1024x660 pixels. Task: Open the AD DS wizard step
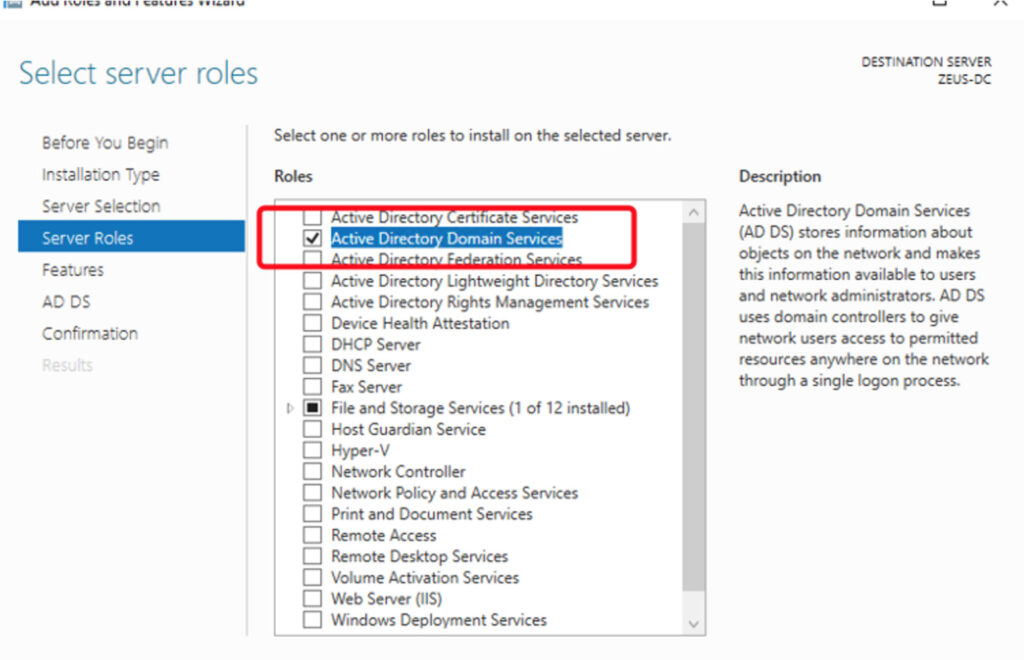66,302
